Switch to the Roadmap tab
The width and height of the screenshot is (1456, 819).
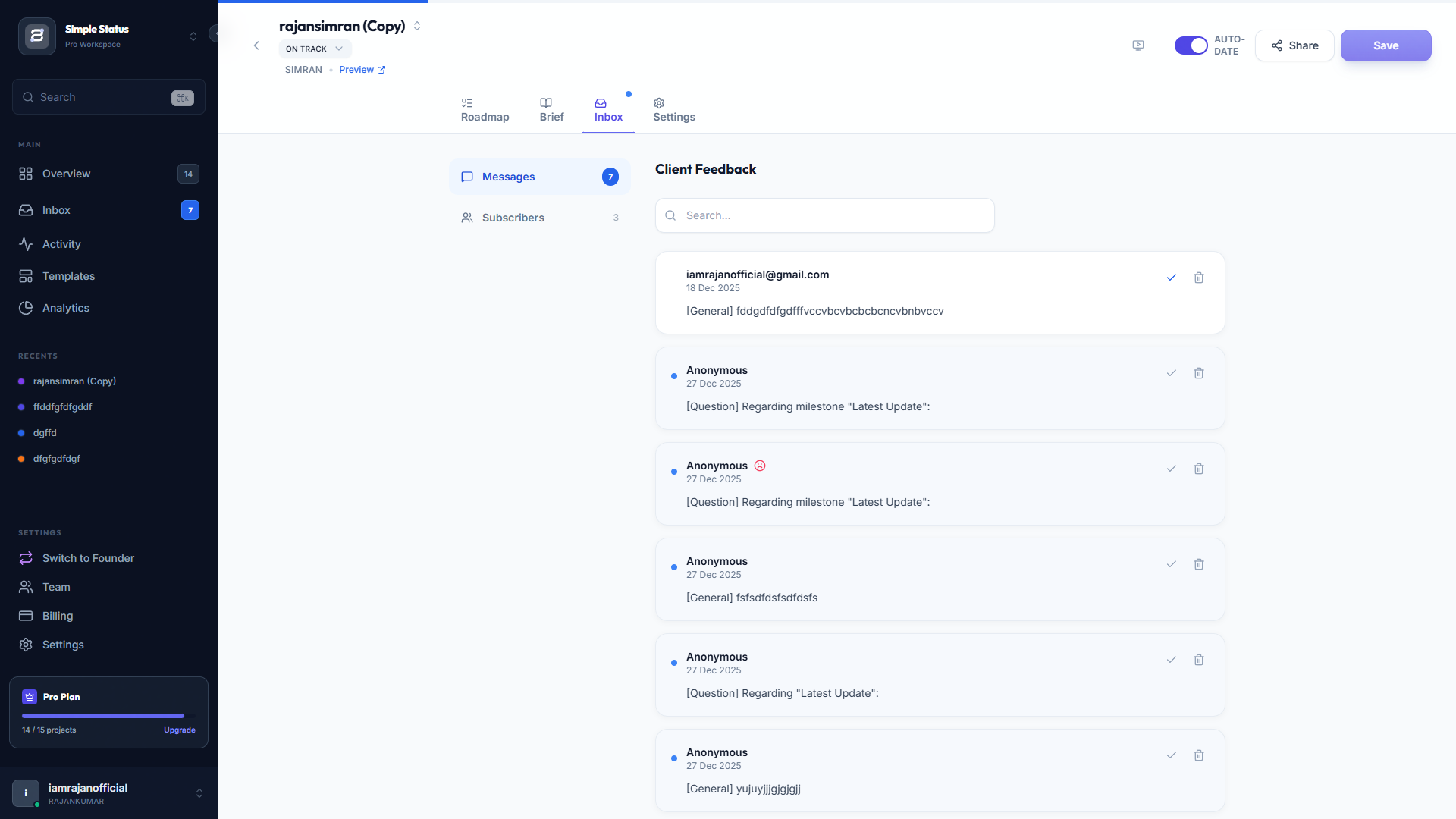[x=485, y=110]
